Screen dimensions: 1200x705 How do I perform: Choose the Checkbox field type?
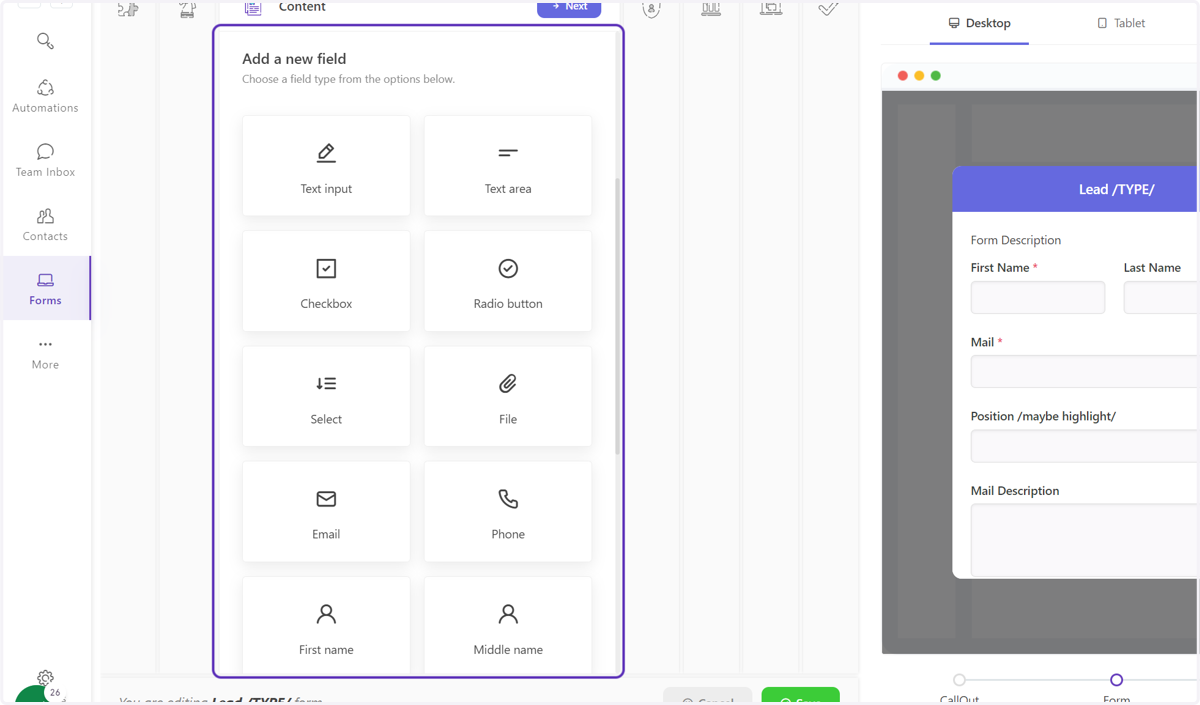pyautogui.click(x=326, y=281)
